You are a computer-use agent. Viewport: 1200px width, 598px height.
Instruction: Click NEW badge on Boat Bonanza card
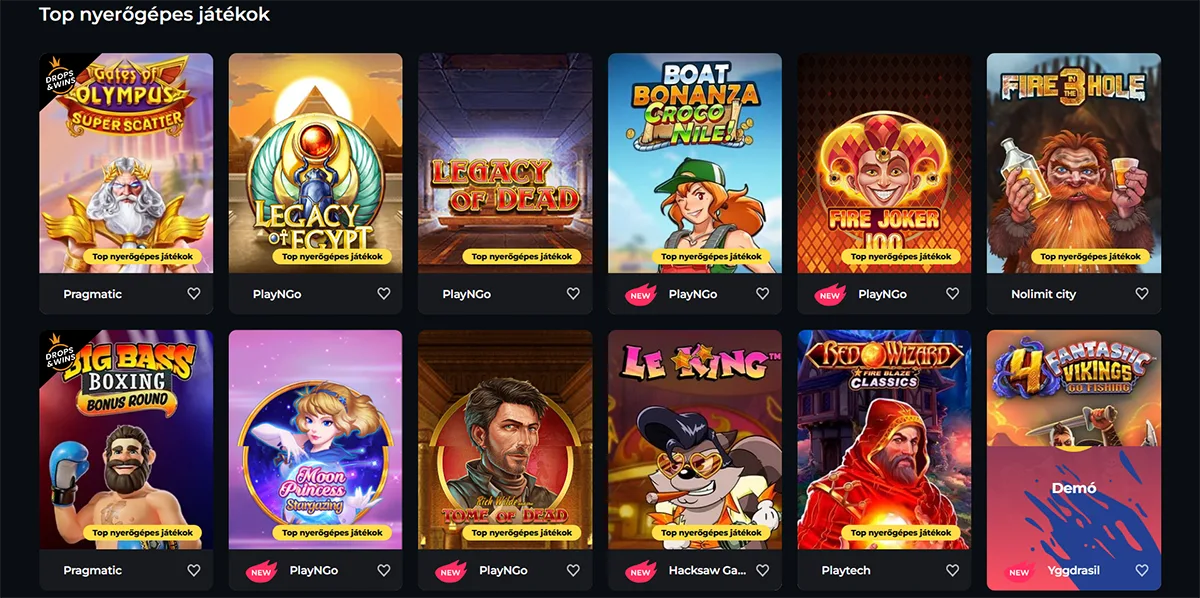640,295
